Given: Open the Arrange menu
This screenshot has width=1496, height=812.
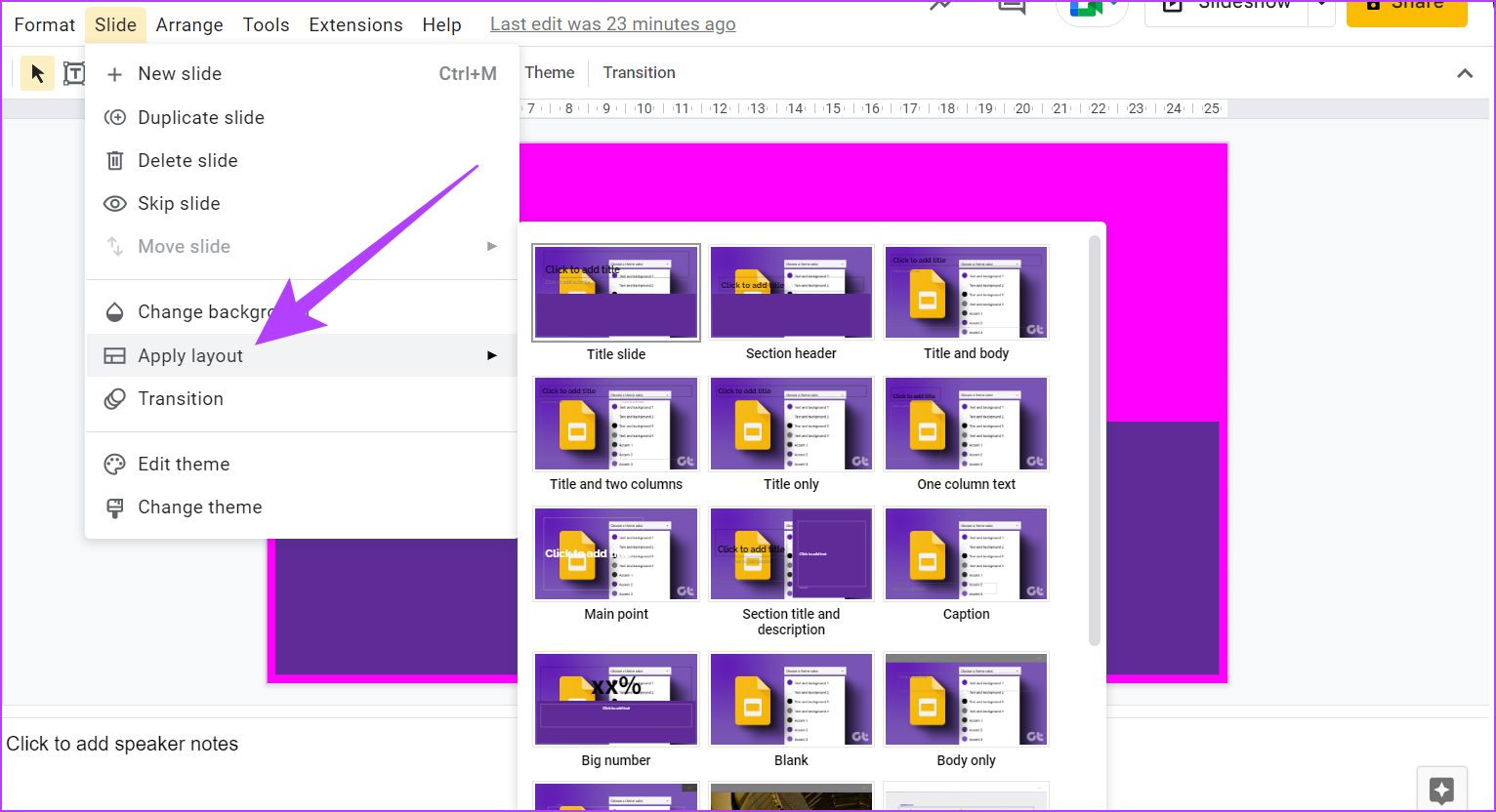Looking at the screenshot, I should coord(189,24).
